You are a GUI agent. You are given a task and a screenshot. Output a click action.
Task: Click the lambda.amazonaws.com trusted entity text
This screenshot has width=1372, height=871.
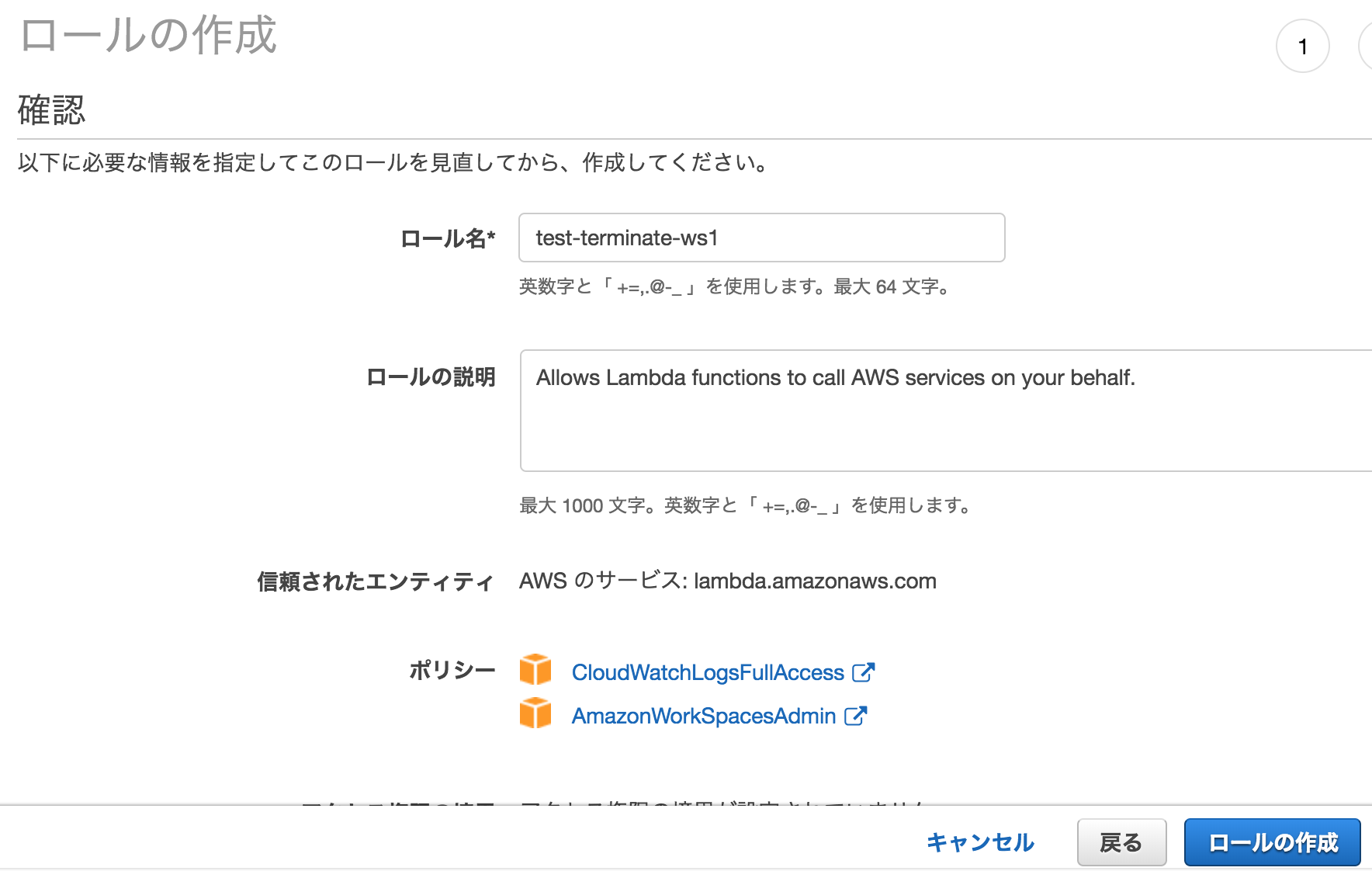[815, 581]
